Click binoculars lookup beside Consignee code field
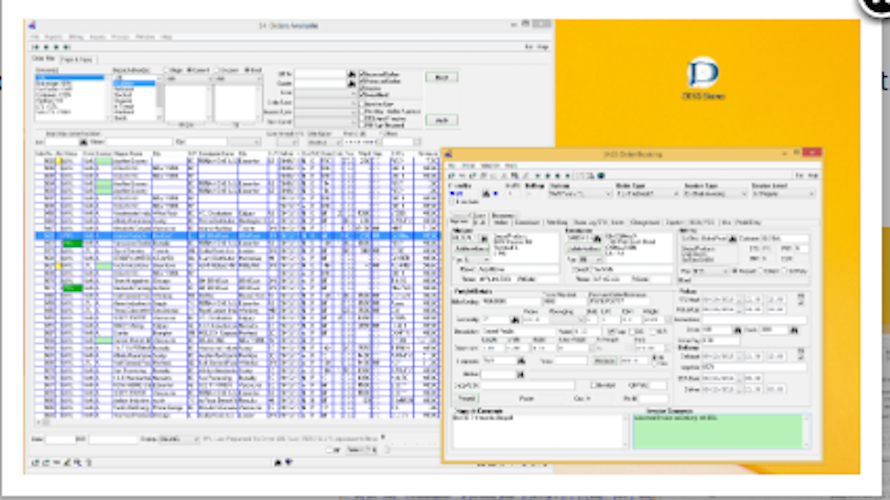Image resolution: width=890 pixels, height=500 pixels. [x=597, y=239]
